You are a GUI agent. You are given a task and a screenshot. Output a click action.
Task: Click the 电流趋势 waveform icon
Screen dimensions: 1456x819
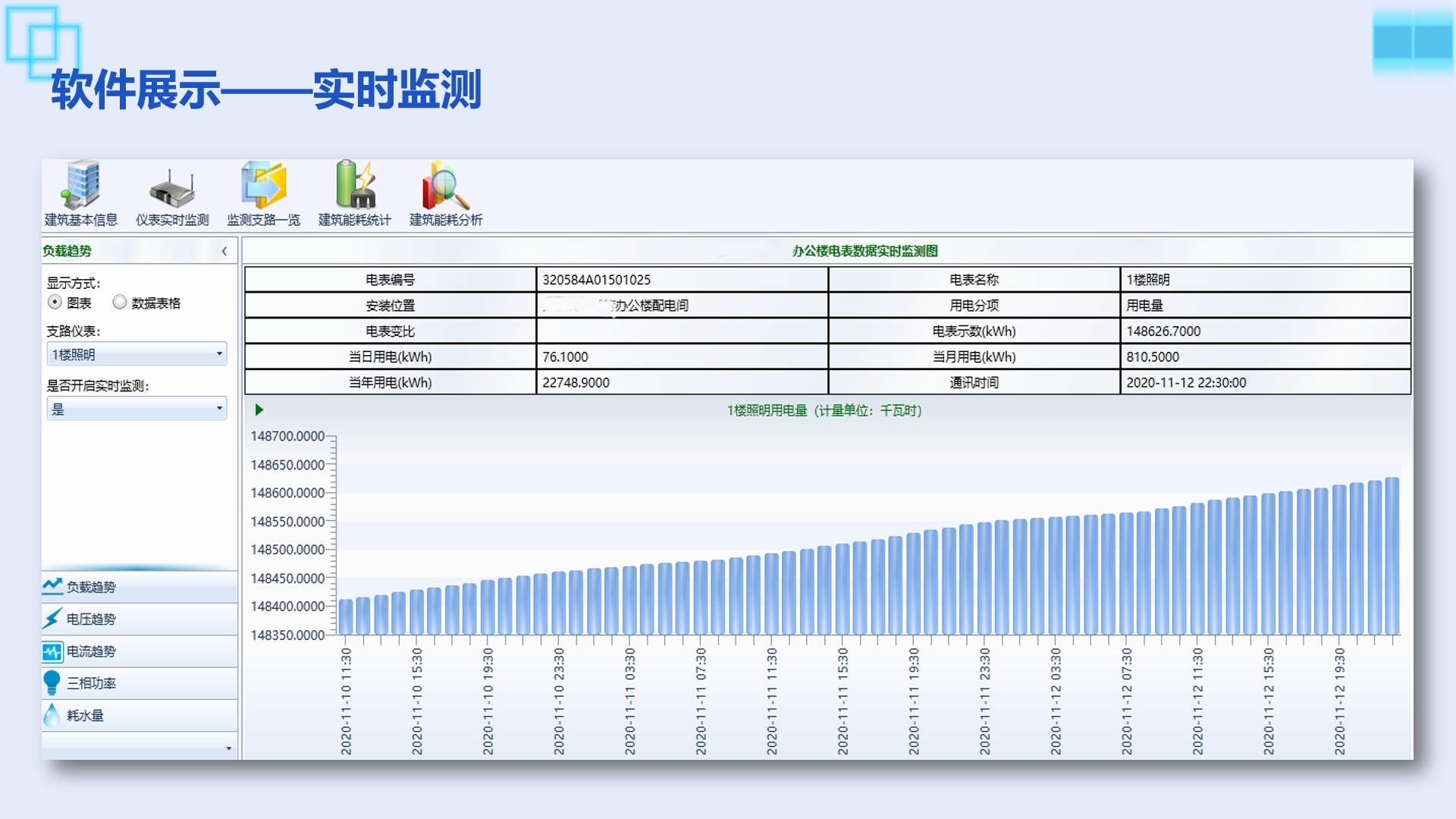(52, 651)
